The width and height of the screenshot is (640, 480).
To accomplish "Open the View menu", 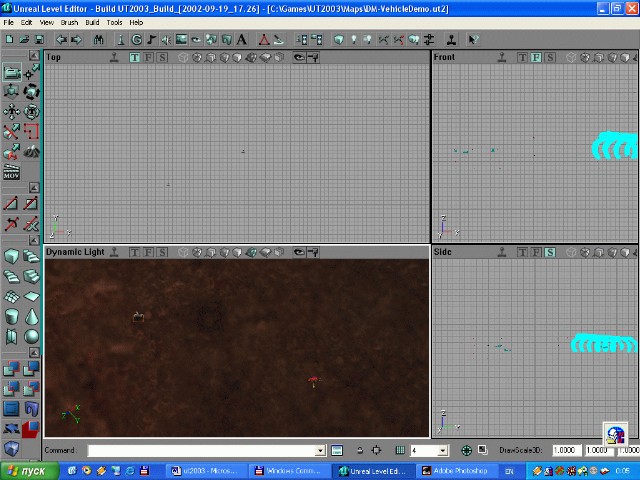I will pyautogui.click(x=47, y=22).
